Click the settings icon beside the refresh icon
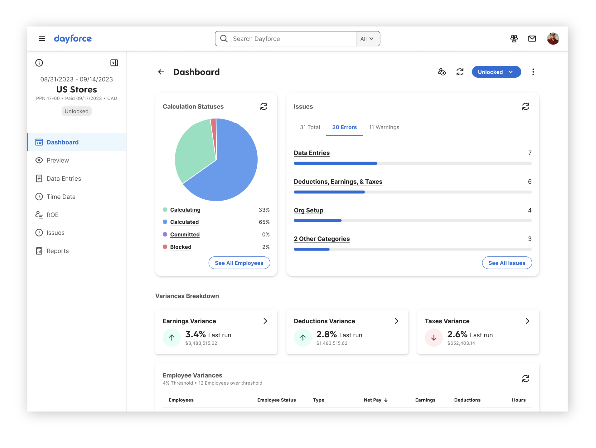596x448 pixels. [442, 72]
